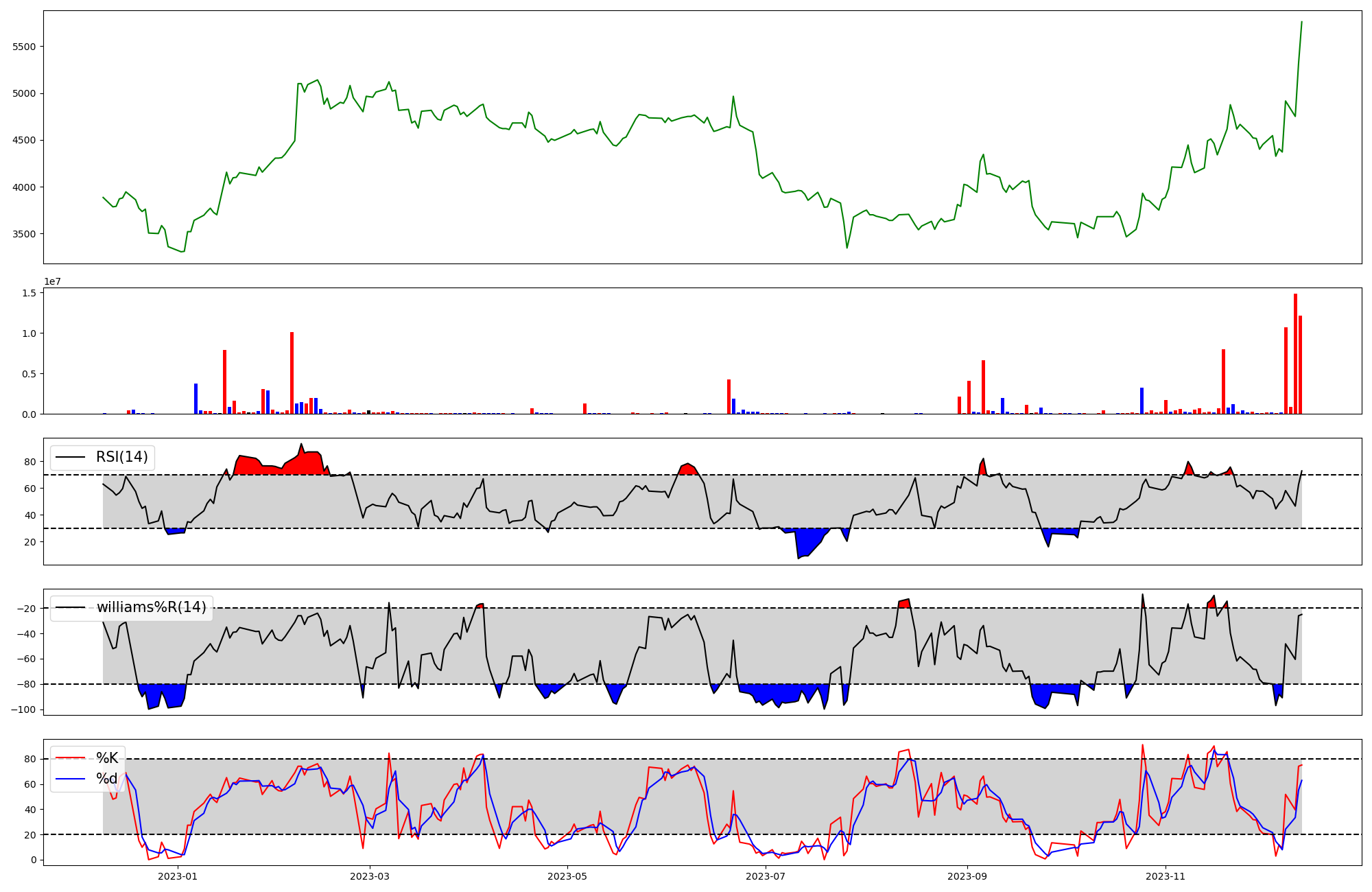
Task: Click the tall blue volume bar near 2023-11
Action: click(x=1142, y=401)
